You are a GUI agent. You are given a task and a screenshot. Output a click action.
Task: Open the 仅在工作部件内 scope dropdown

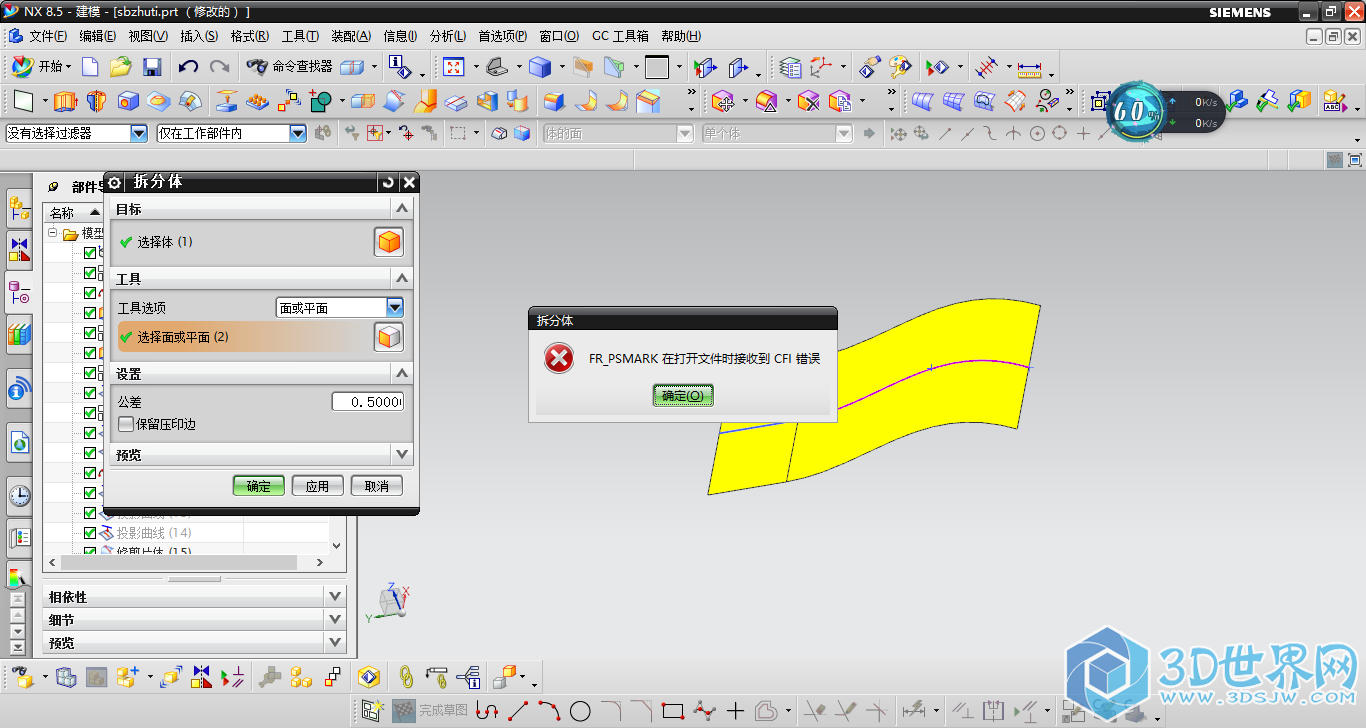[x=297, y=133]
